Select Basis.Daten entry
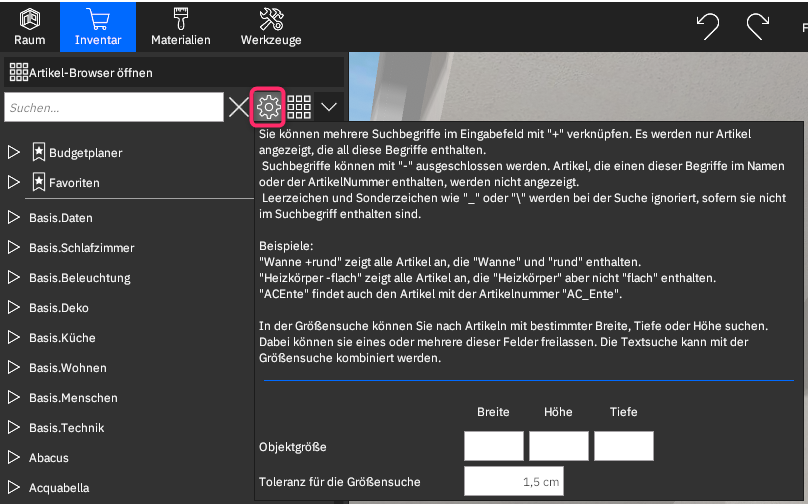This screenshot has width=808, height=504. point(61,218)
